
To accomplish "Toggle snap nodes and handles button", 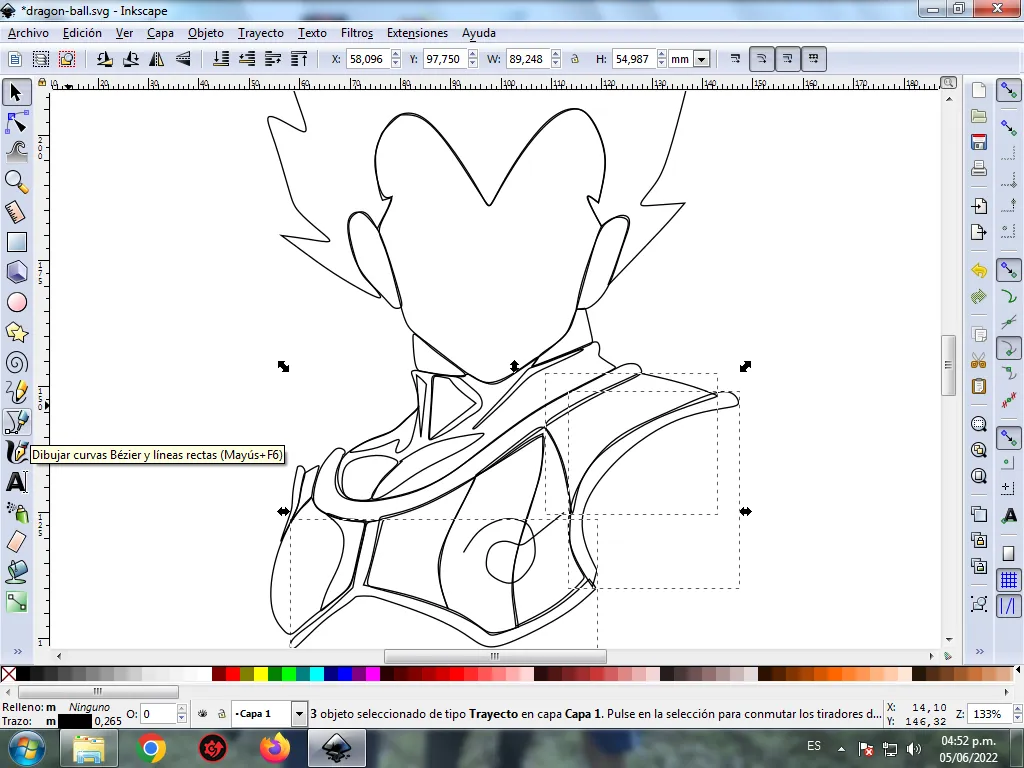I will point(1008,270).
